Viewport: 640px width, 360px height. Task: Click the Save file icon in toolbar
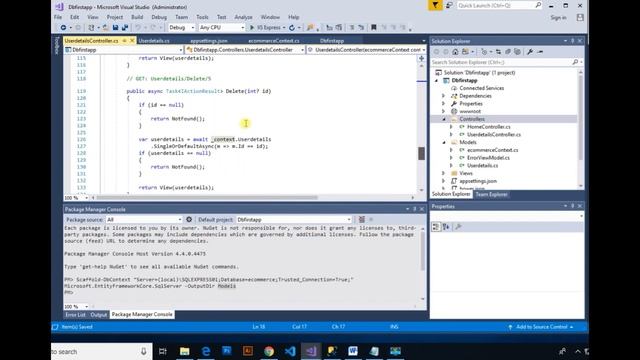tap(116, 27)
